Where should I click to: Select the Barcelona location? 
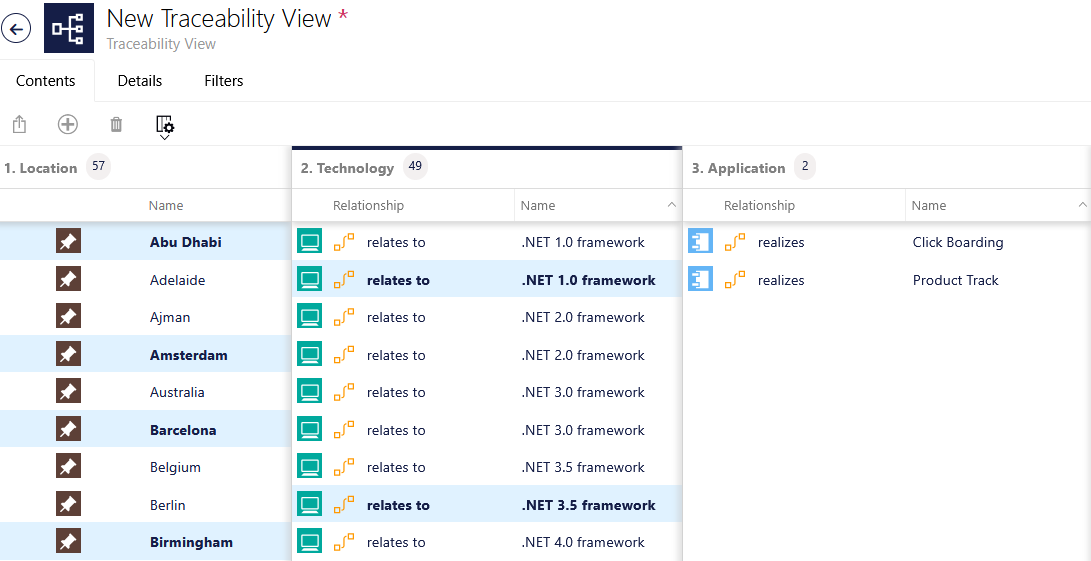[183, 429]
